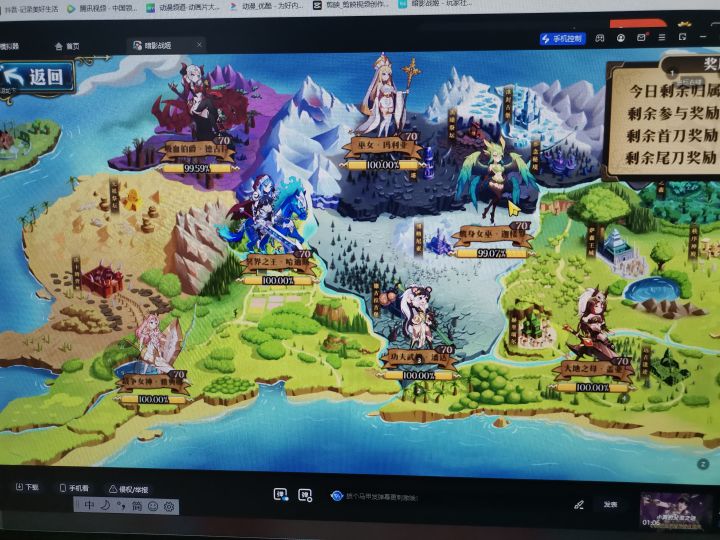Screen dimensions: 720x540
Task: Open the 动漫_优酷 bookmark
Action: (x=266, y=6)
